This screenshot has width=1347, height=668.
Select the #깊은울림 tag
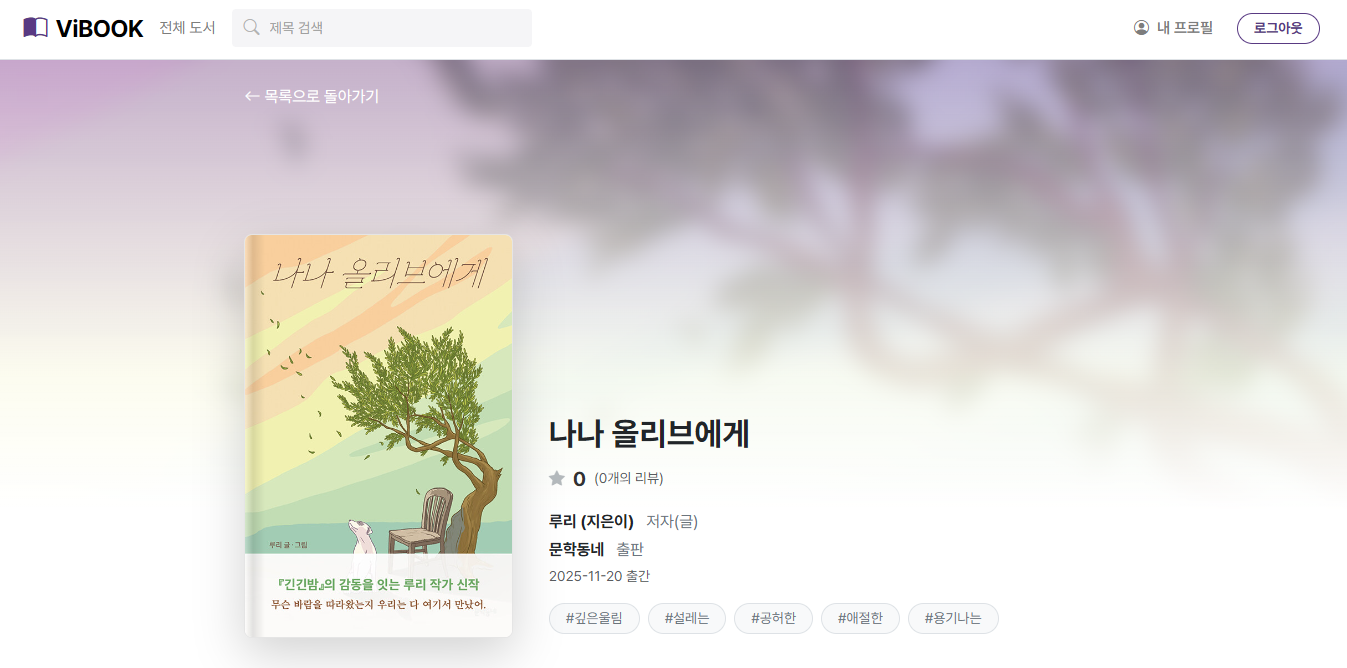[x=594, y=619]
